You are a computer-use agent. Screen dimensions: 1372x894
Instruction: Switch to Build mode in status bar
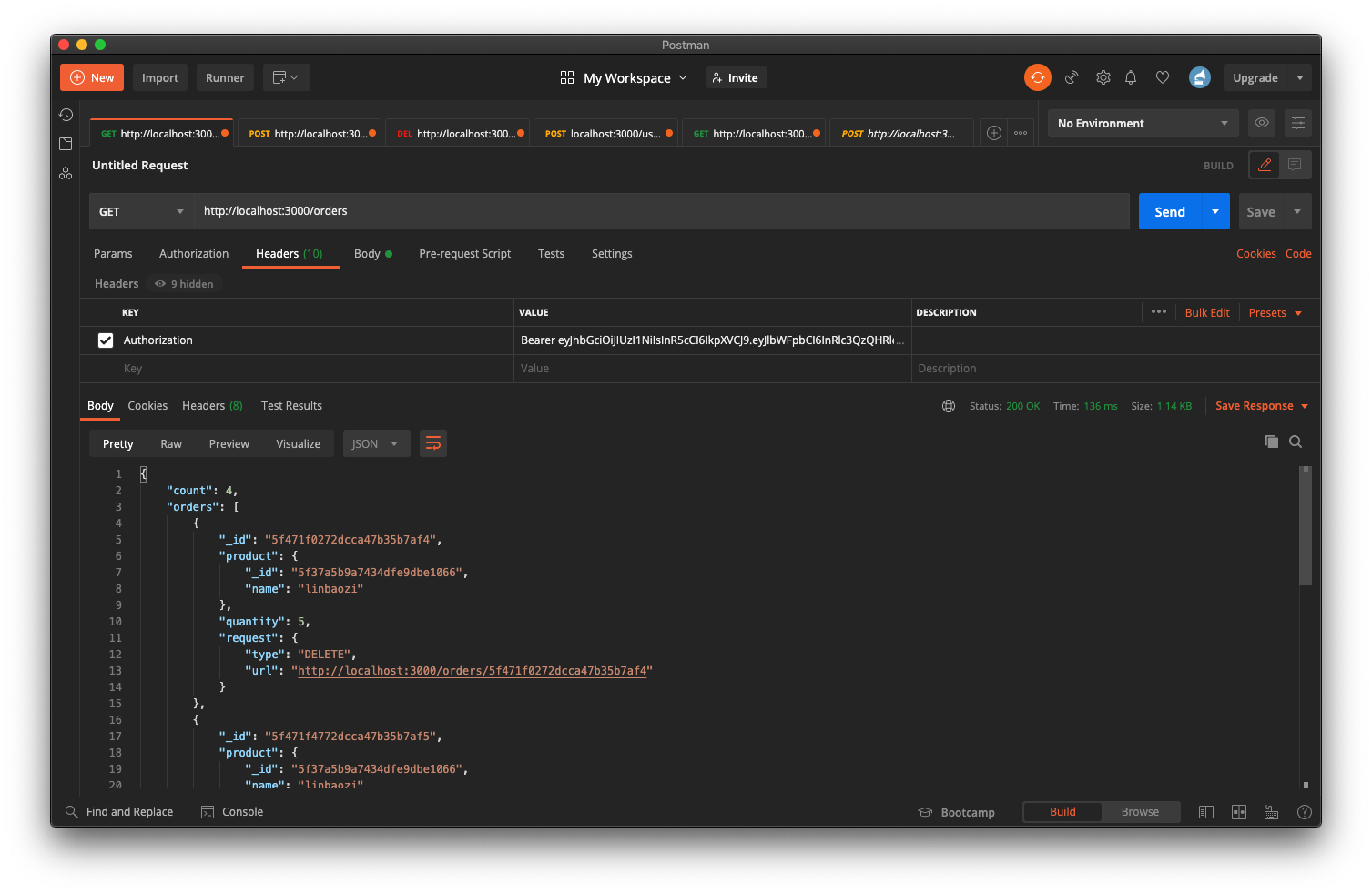click(x=1062, y=812)
